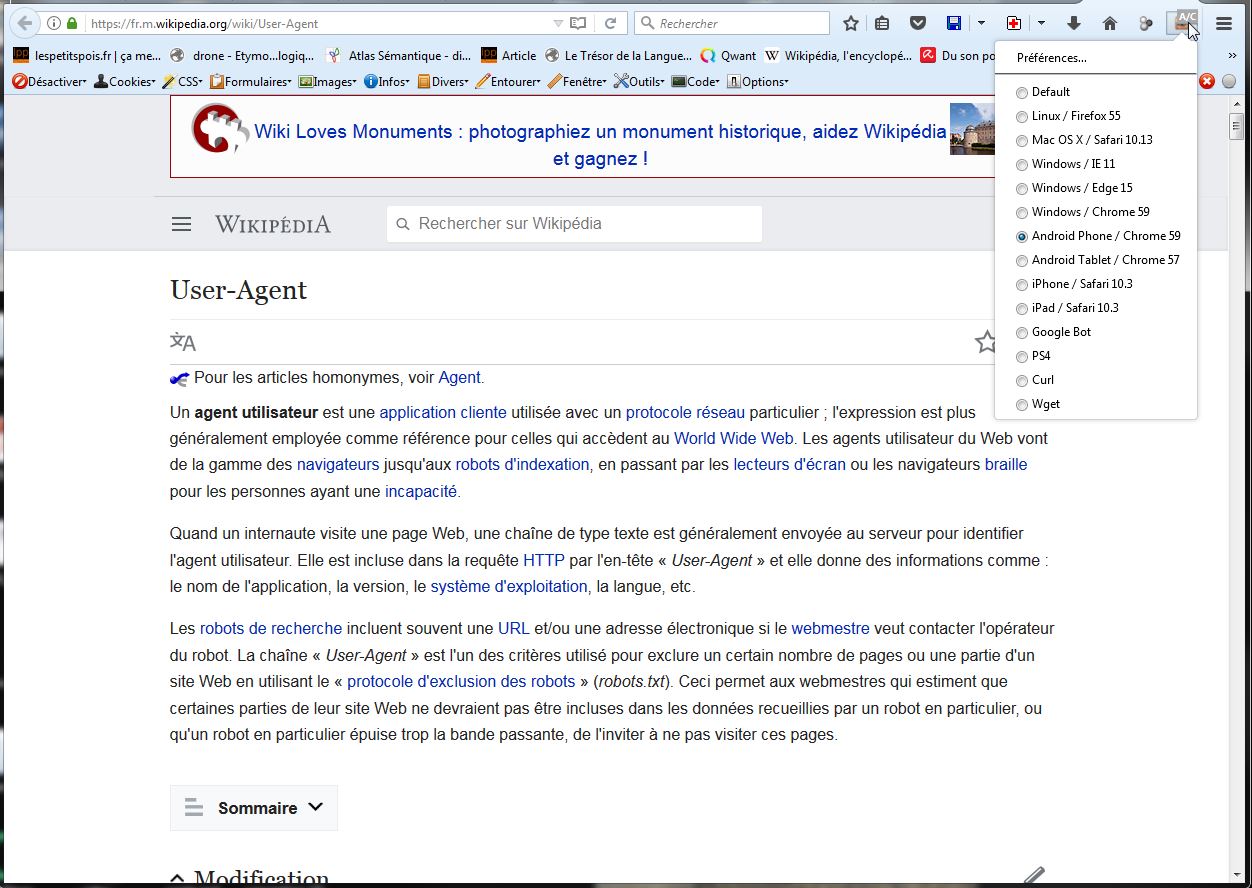Select Windows / Chrome 59 user agent
The image size is (1252, 888).
1082,212
